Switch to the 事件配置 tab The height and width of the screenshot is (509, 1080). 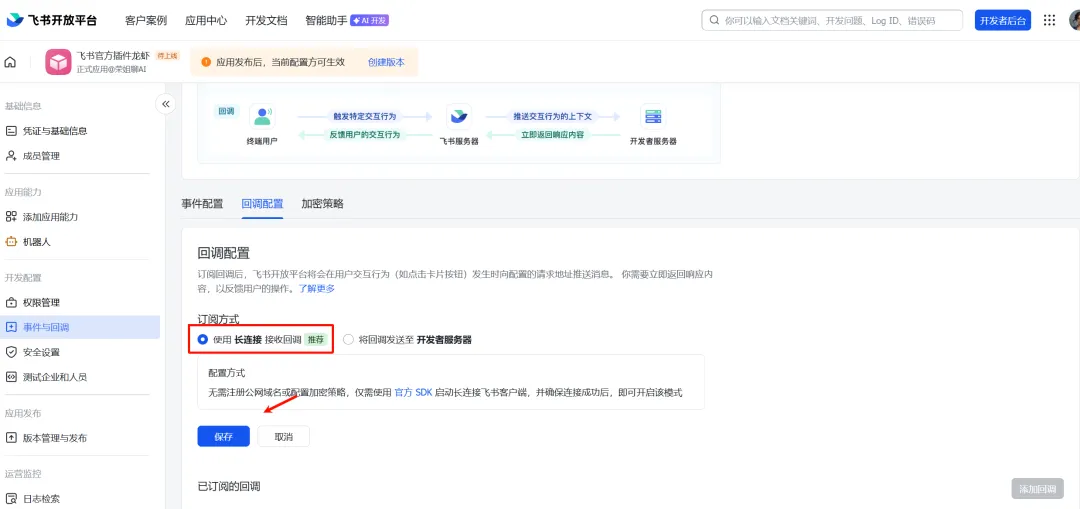click(202, 204)
